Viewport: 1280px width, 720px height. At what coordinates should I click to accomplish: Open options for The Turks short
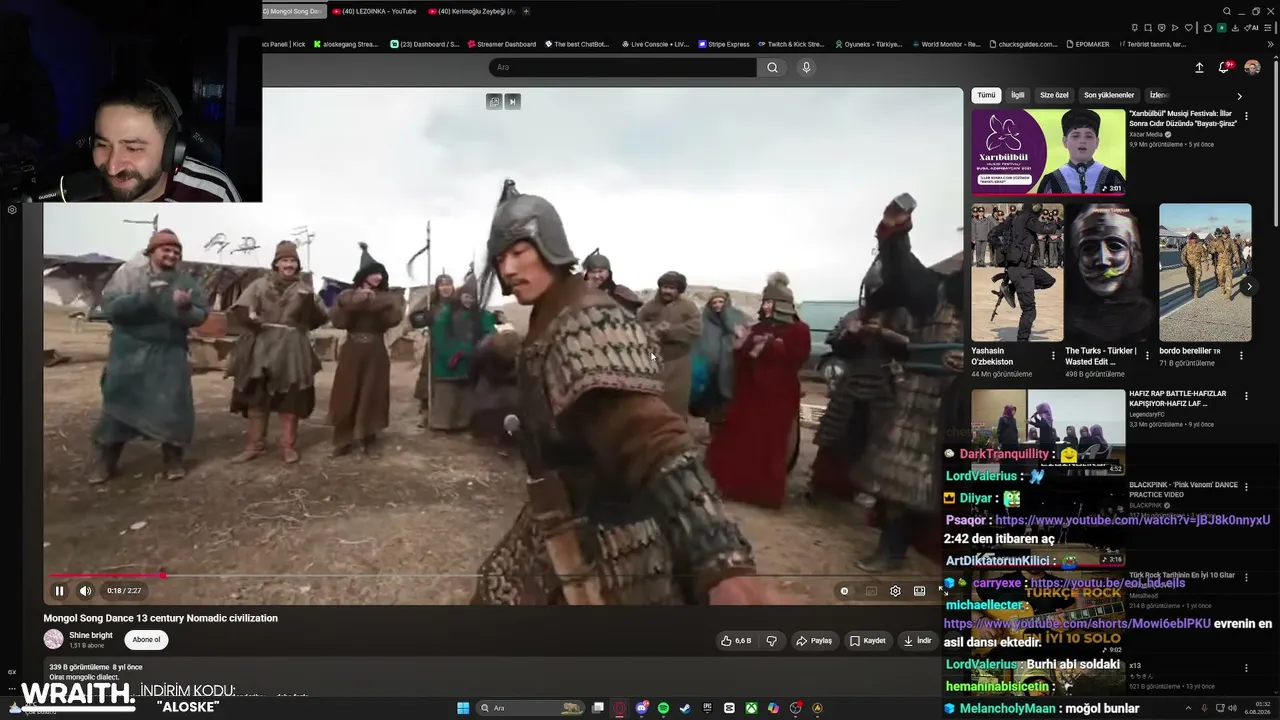coord(1147,355)
